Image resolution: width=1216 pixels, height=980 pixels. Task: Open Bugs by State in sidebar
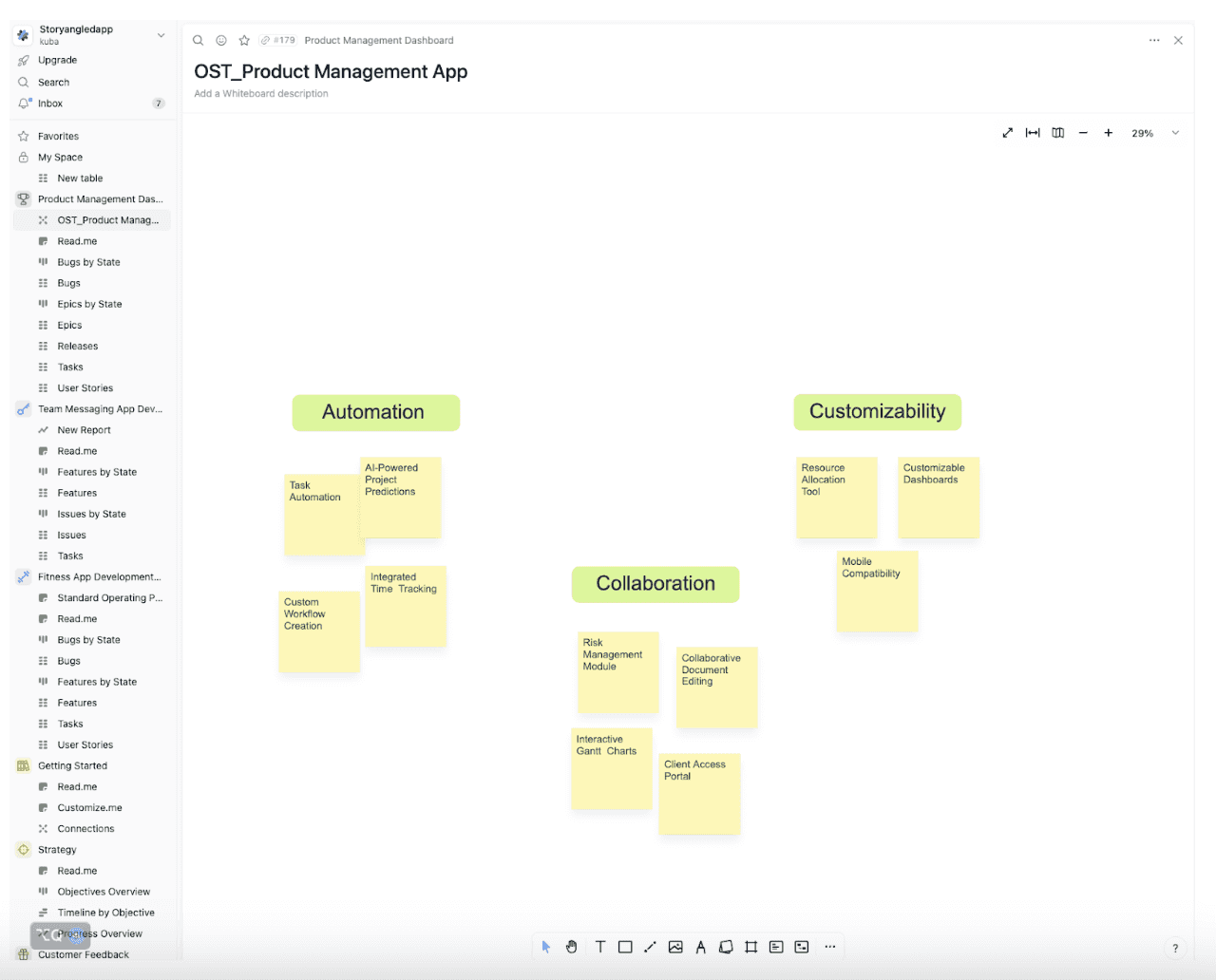click(x=88, y=262)
